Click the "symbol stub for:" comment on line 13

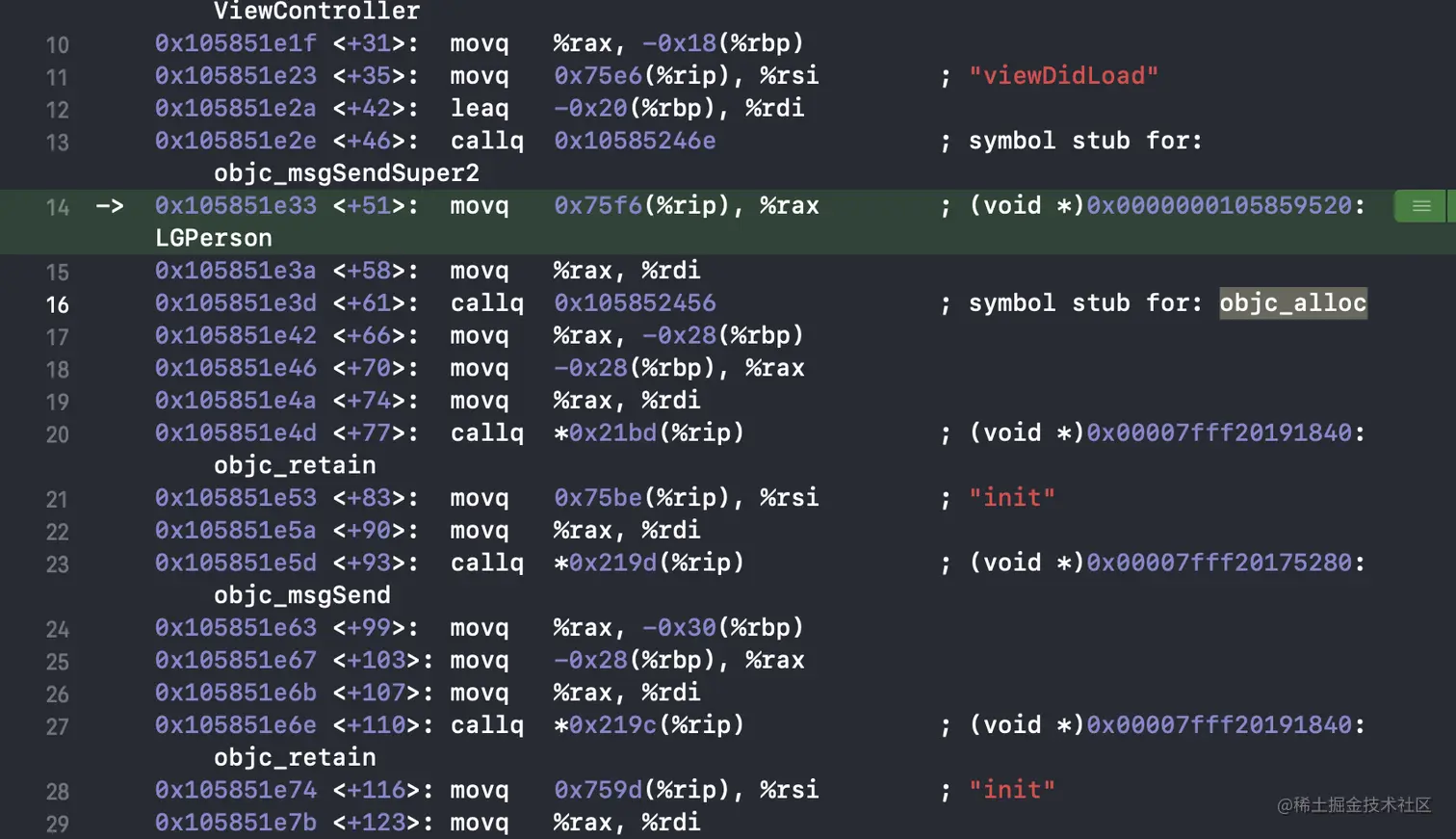point(1086,141)
